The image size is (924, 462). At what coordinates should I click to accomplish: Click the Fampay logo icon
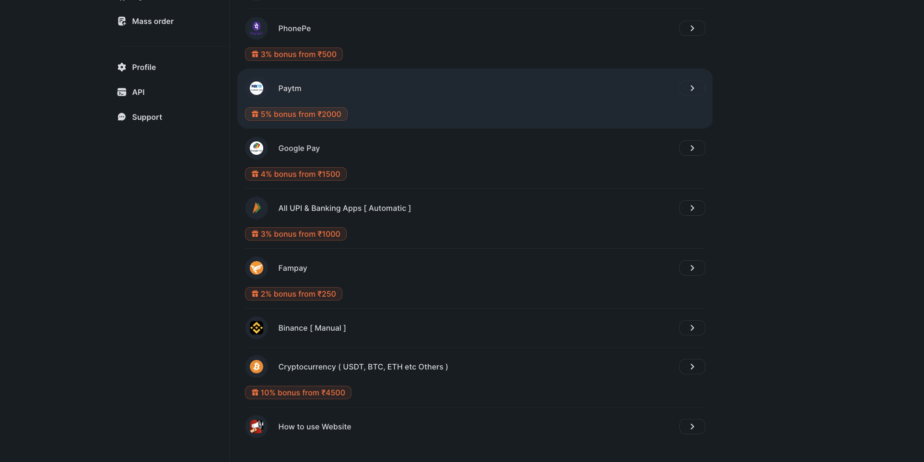point(256,268)
